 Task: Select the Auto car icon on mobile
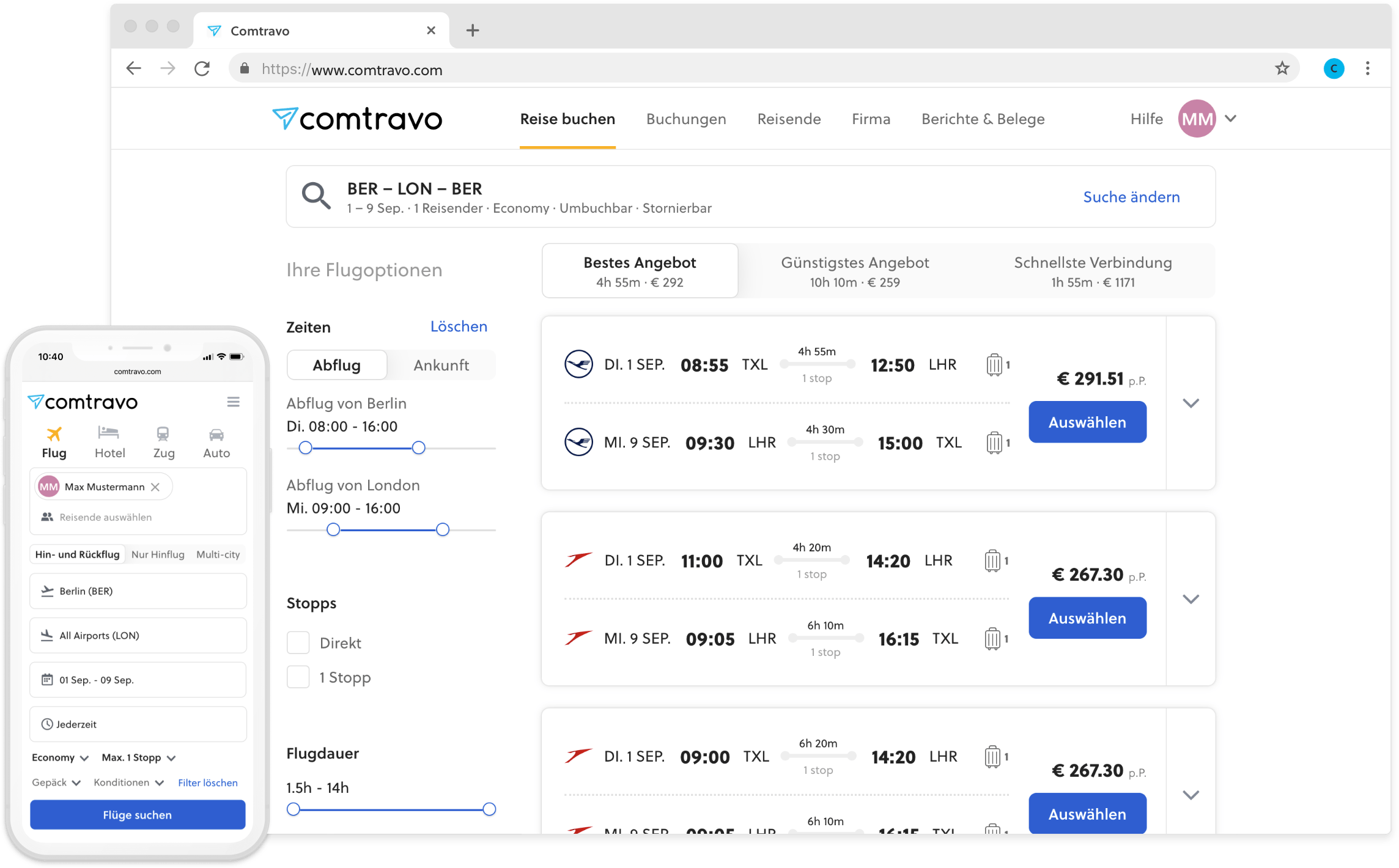click(x=216, y=435)
